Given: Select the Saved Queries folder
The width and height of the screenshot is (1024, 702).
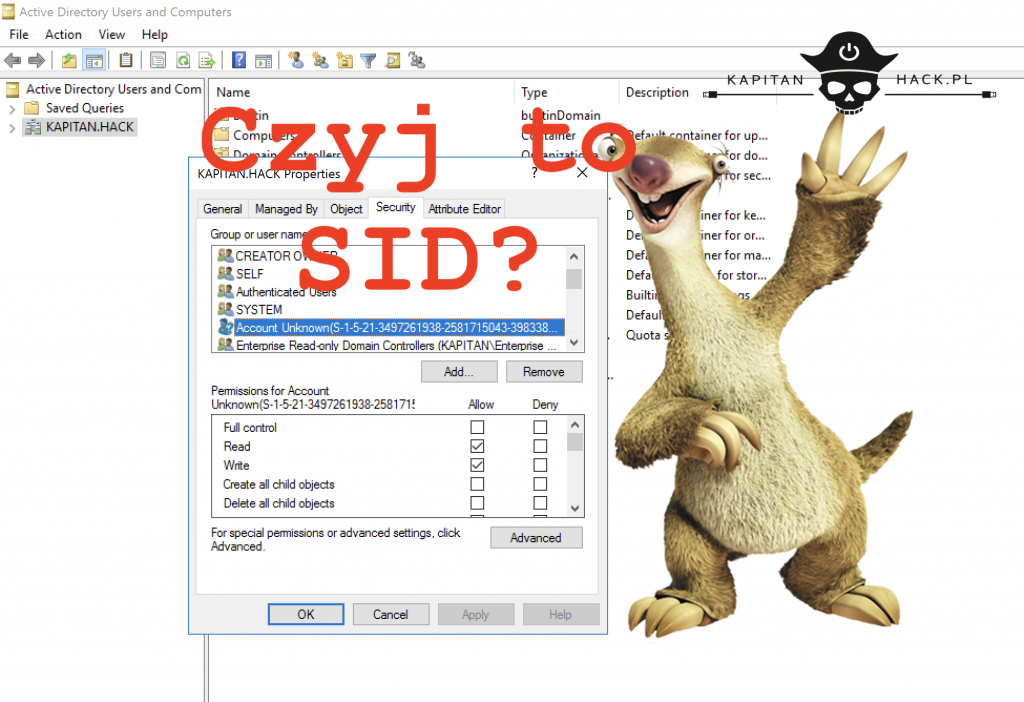Looking at the screenshot, I should tap(84, 108).
